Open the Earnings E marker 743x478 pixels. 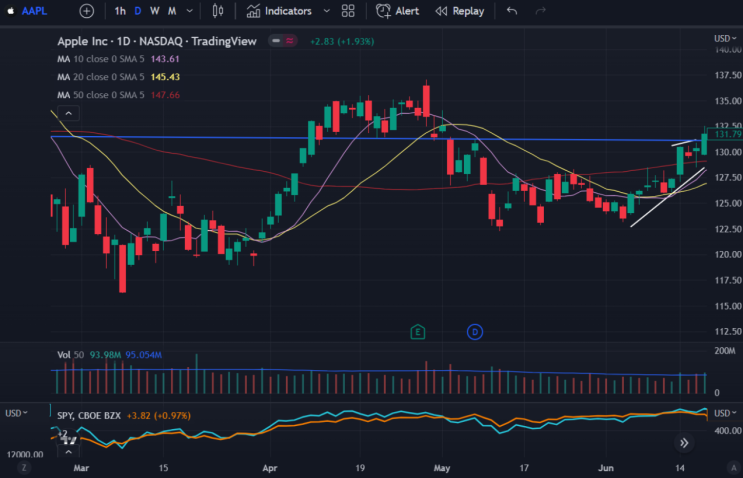pos(417,332)
